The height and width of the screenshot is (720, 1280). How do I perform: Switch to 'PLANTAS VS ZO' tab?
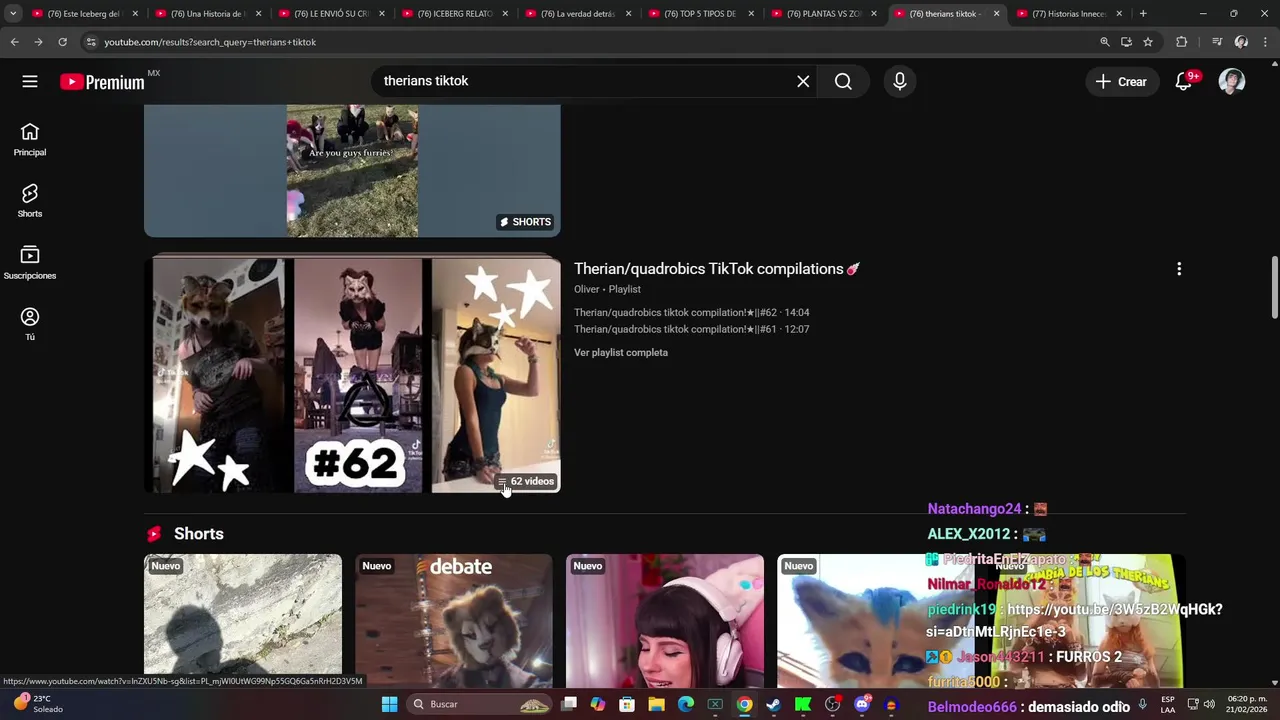[824, 14]
